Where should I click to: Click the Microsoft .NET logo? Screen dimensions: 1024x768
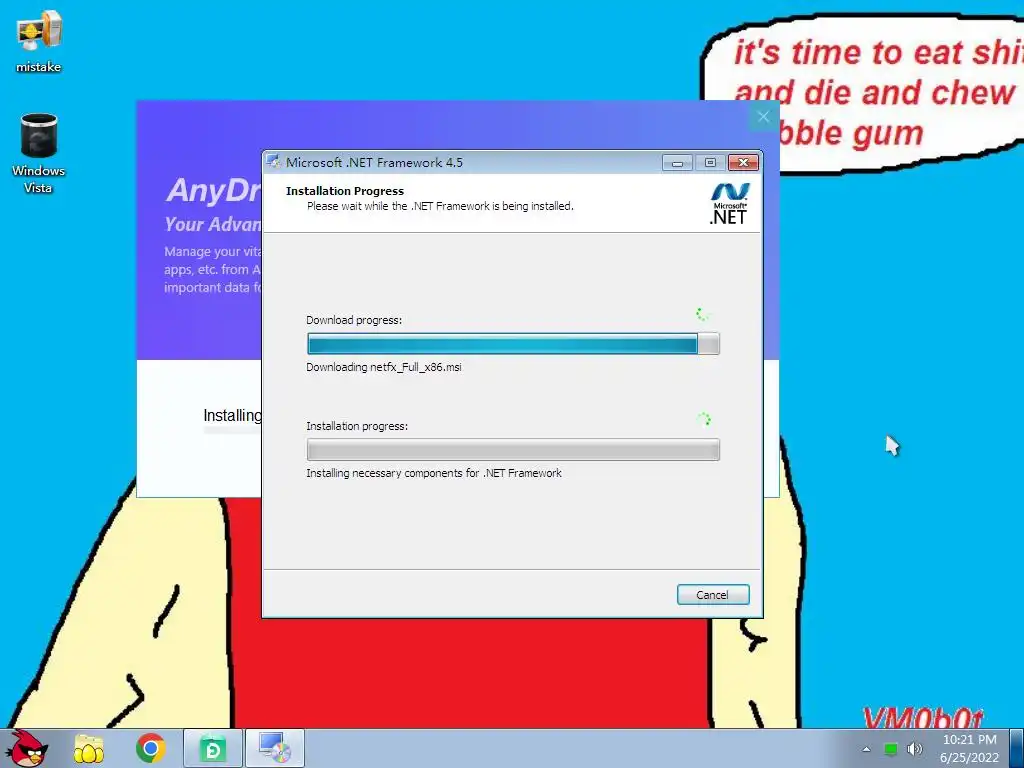729,204
